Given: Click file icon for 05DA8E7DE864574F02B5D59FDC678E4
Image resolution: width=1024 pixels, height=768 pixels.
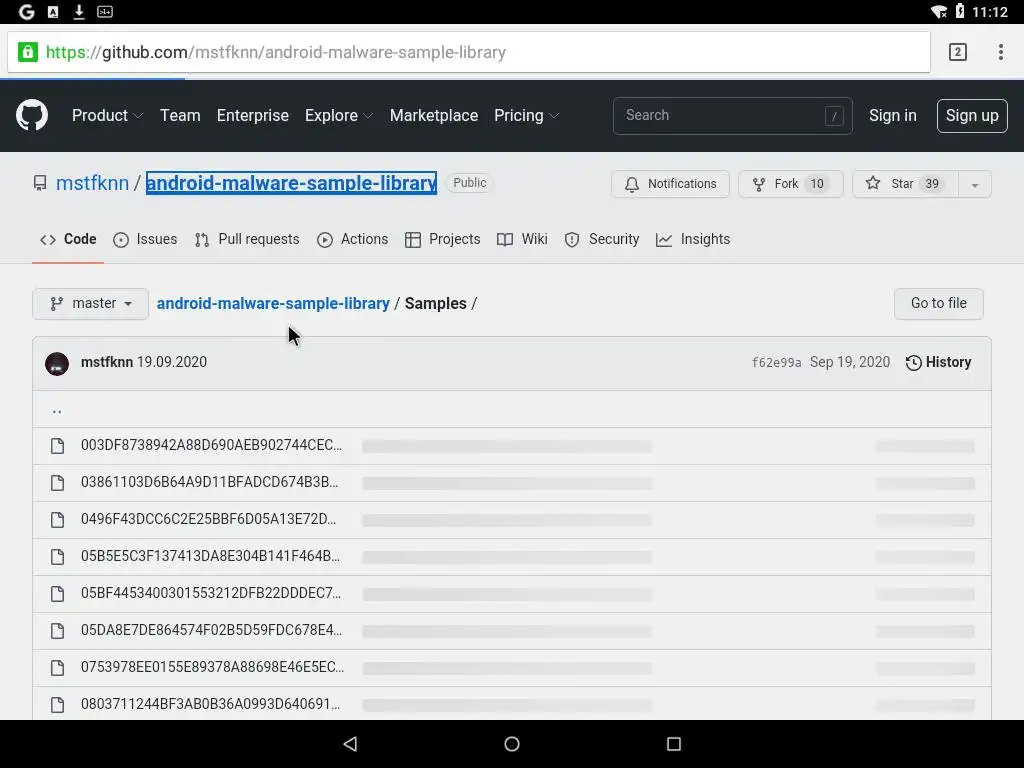Looking at the screenshot, I should 57,631.
